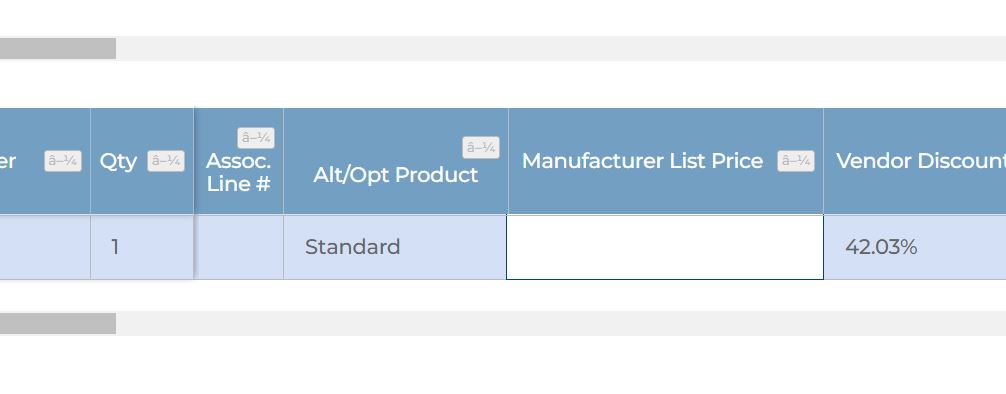Click the bottom scrollbar track right of thumb
Image resolution: width=1006 pixels, height=394 pixels.
[x=561, y=323]
